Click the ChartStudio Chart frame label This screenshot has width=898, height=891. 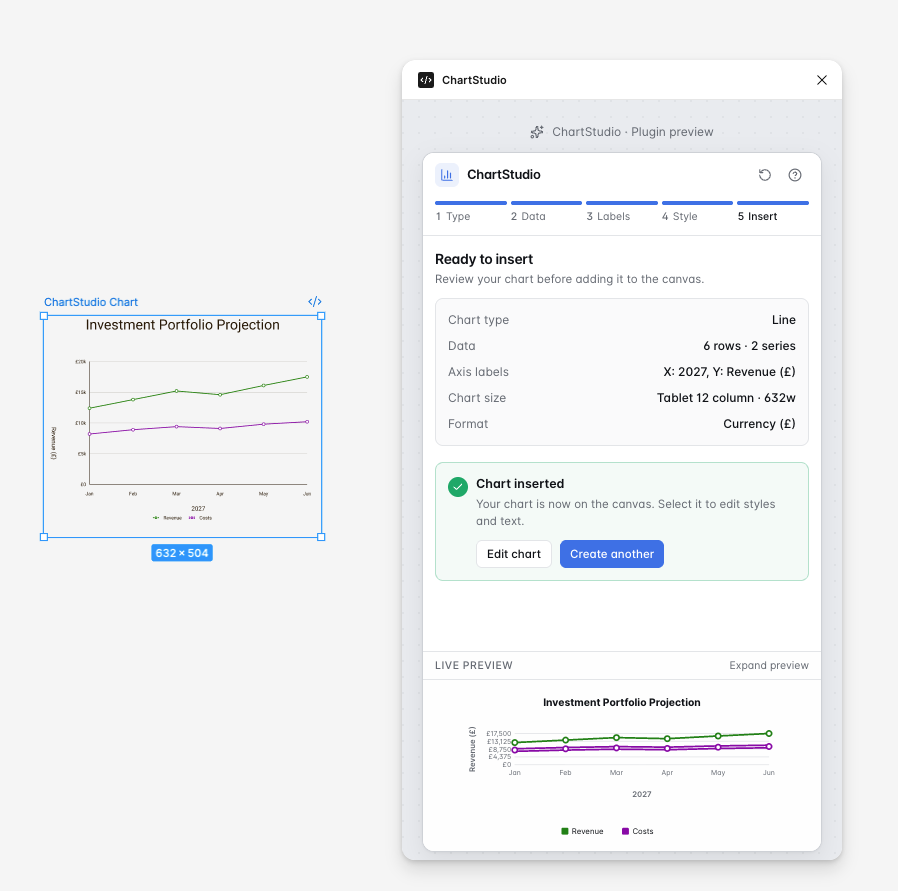point(91,302)
